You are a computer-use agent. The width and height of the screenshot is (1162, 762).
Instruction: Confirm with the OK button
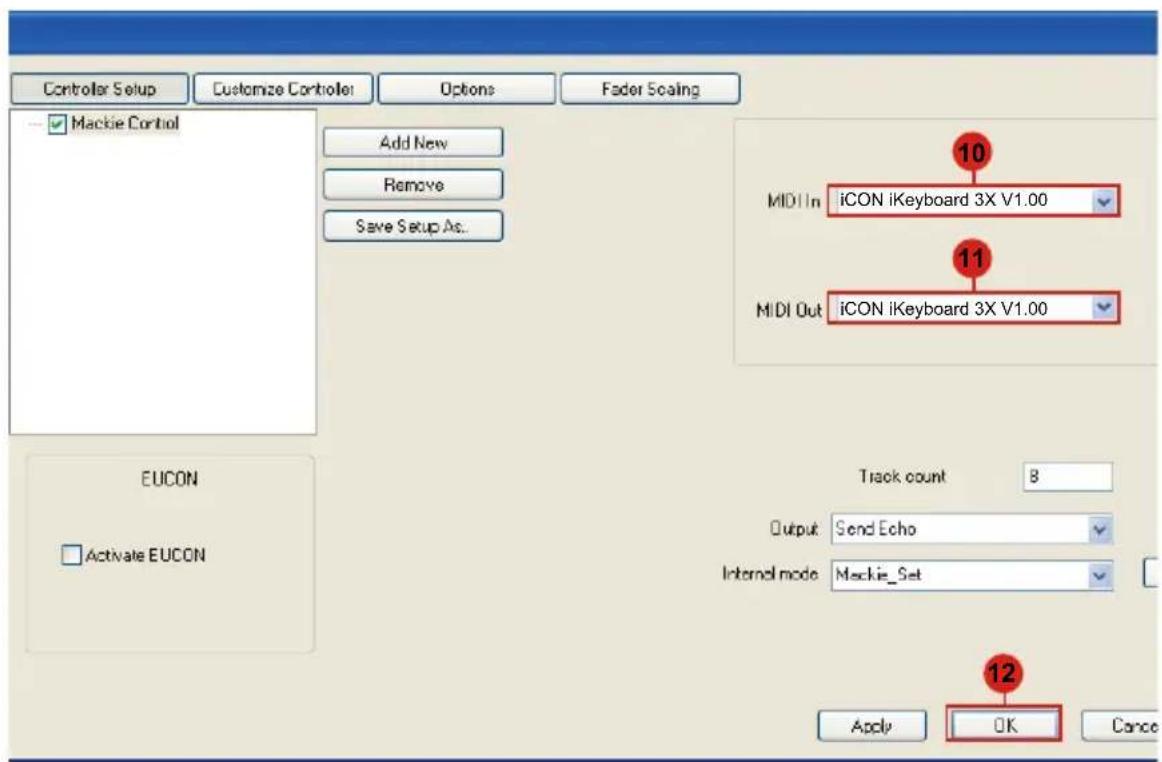point(1004,725)
